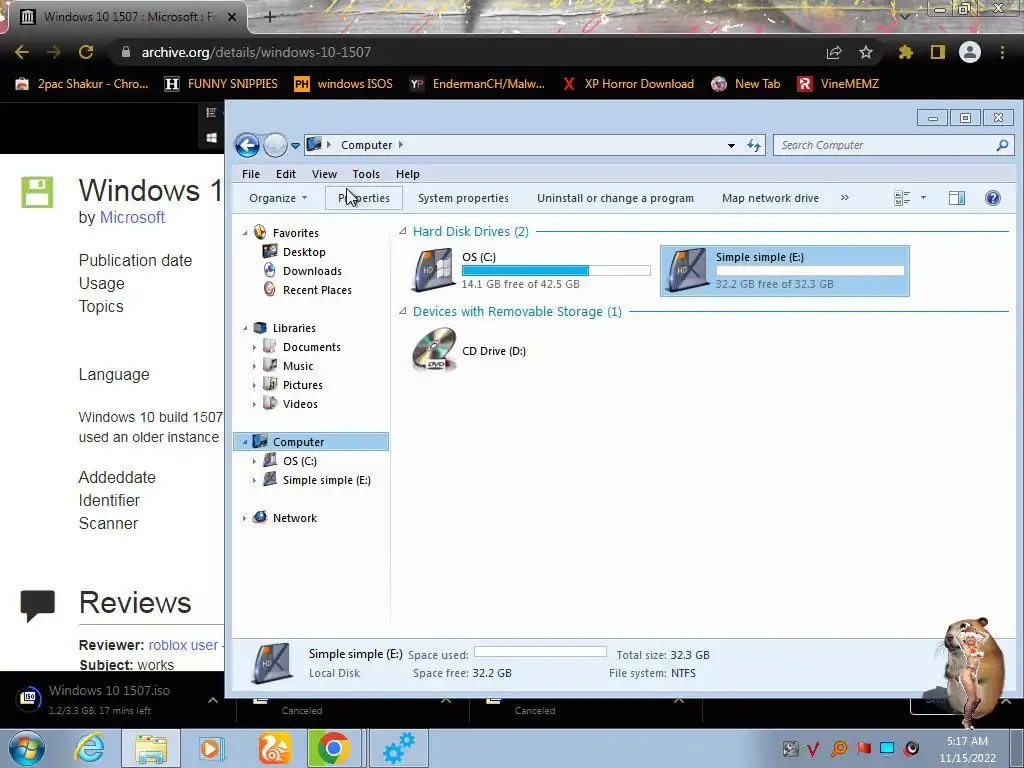The image size is (1024, 768).
Task: Open the Organize dropdown
Action: [x=278, y=198]
